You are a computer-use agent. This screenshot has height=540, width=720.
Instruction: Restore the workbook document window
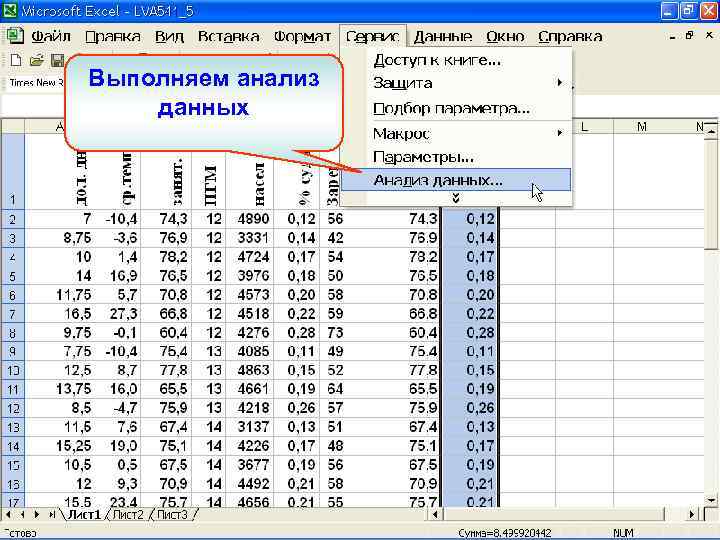coord(689,36)
